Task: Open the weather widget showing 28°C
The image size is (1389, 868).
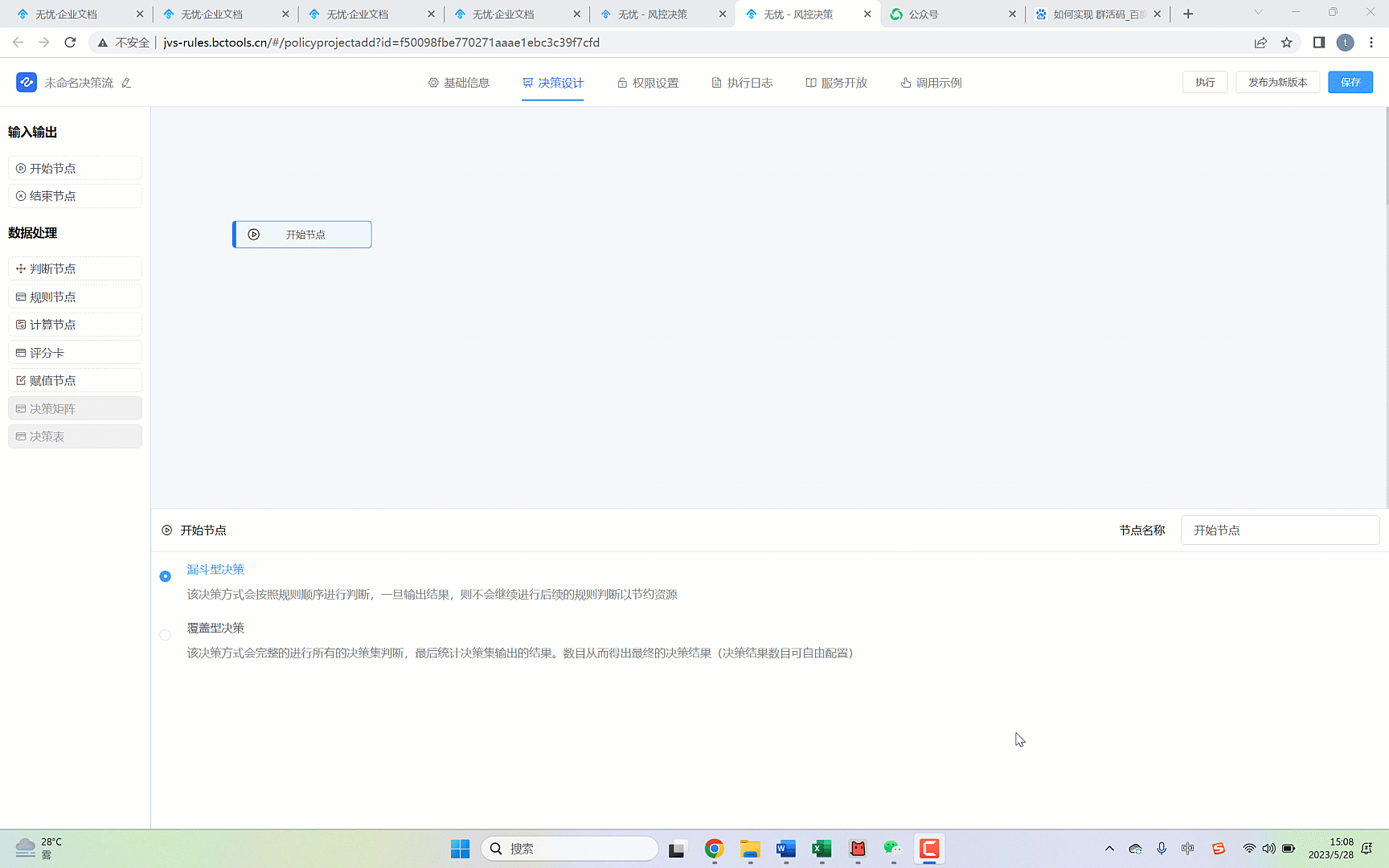Action: (x=39, y=848)
